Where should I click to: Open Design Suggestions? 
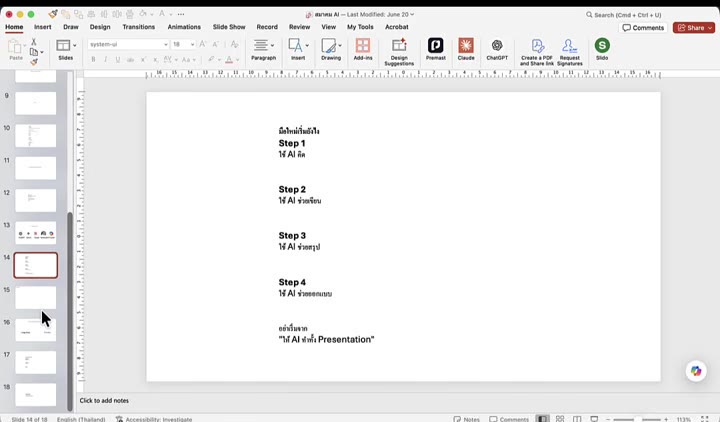(x=399, y=52)
